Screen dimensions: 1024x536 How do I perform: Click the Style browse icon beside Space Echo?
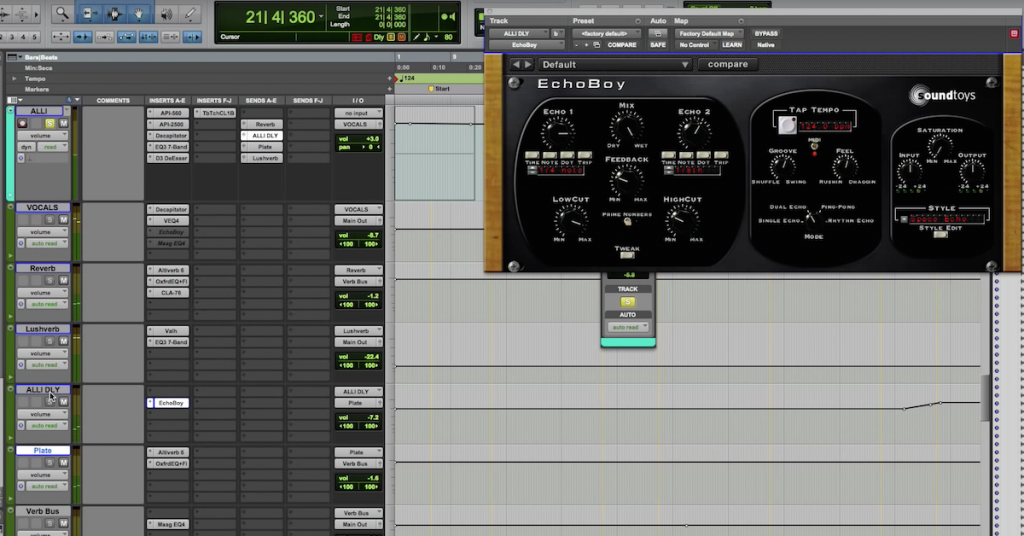click(904, 219)
